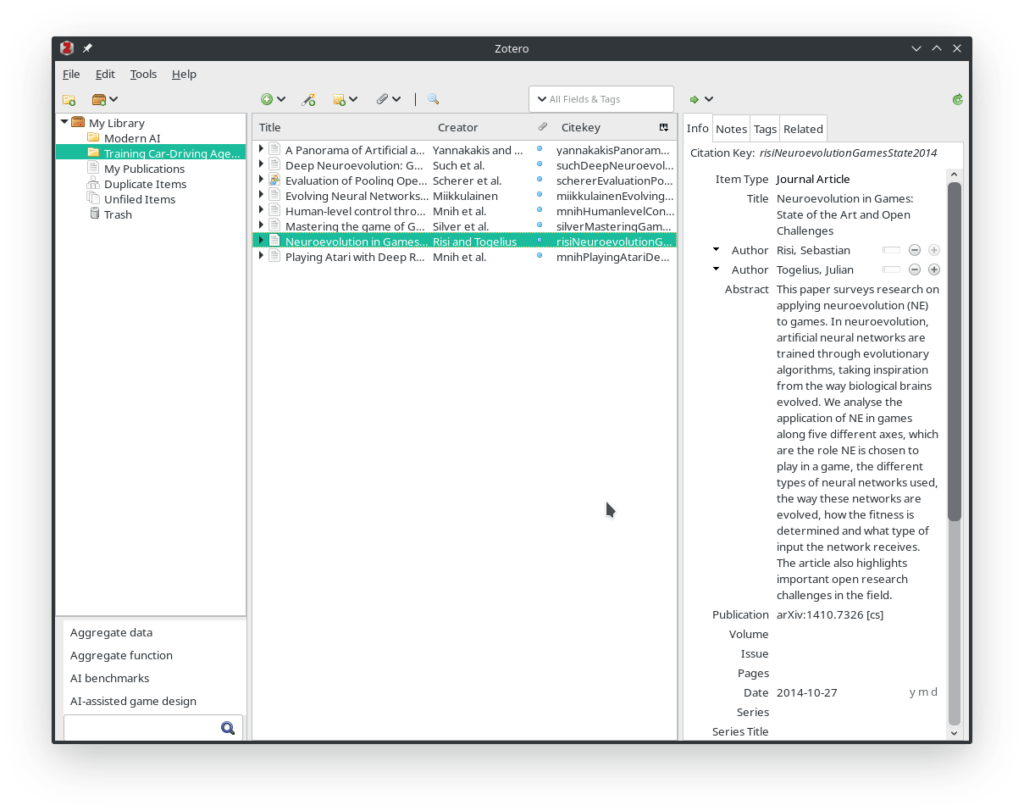This screenshot has width=1024, height=811.
Task: Switch to the Related tab
Action: click(x=803, y=129)
